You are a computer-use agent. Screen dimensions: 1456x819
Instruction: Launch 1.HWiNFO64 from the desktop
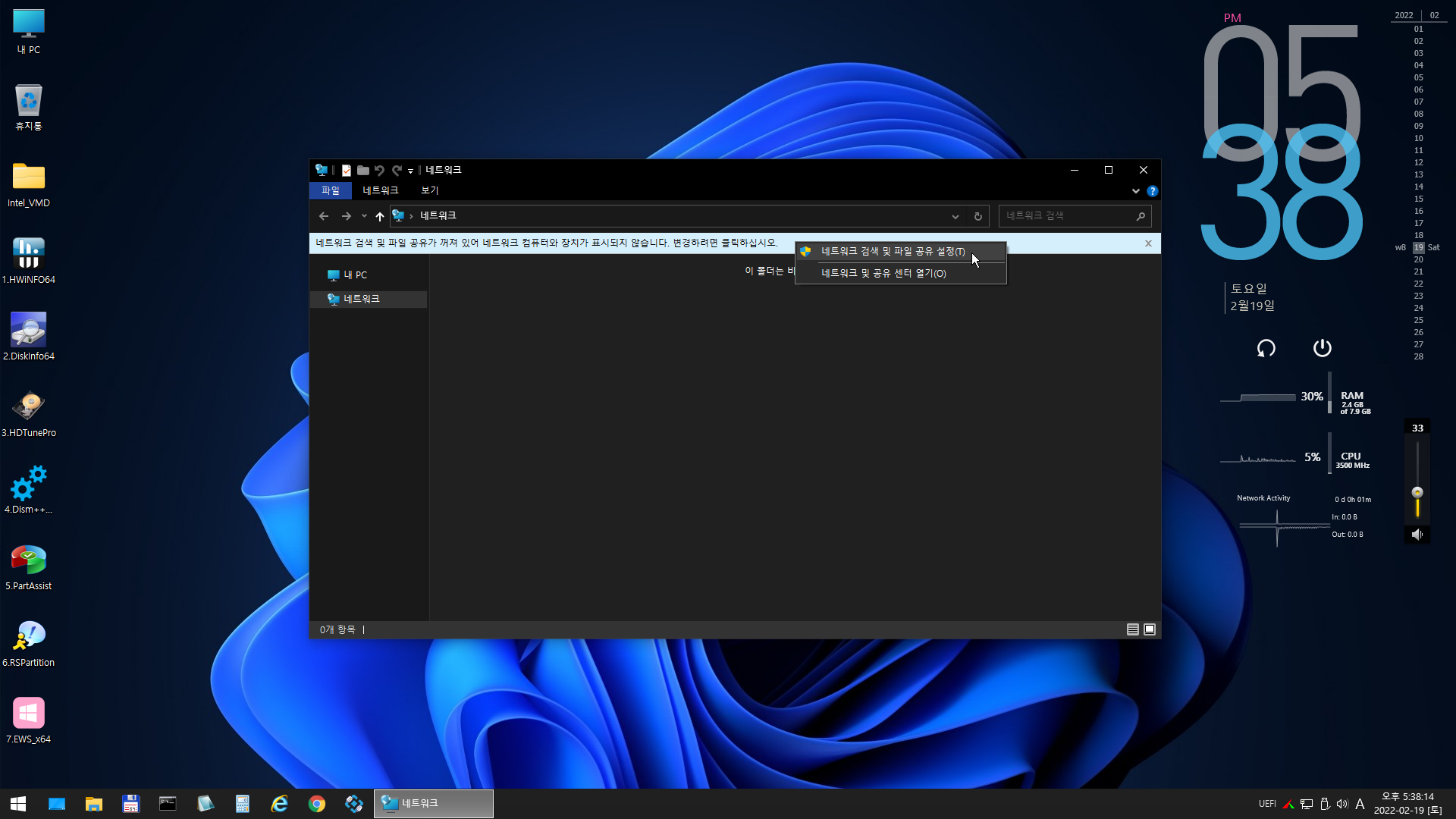coord(29,261)
